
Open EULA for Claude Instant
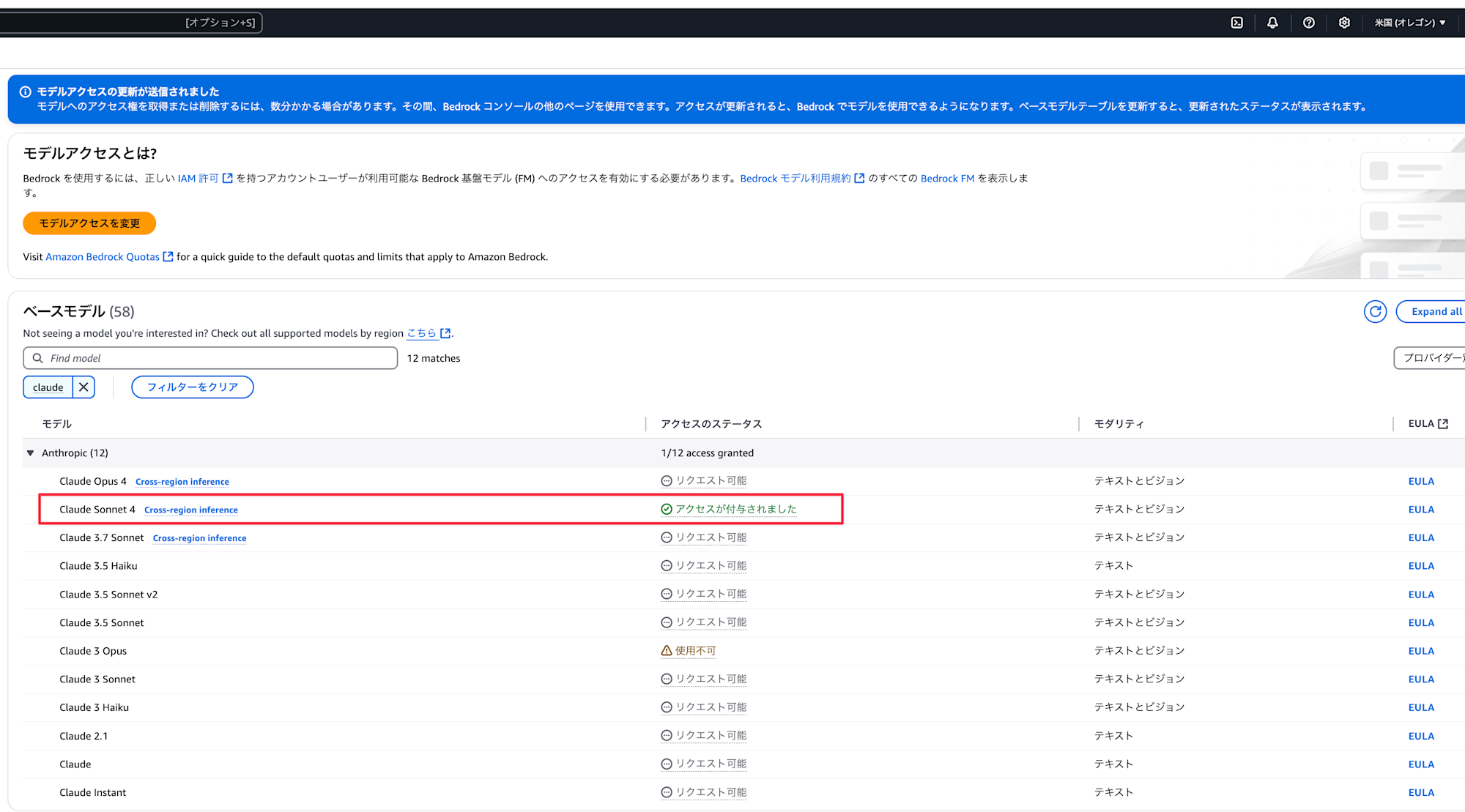(1421, 793)
